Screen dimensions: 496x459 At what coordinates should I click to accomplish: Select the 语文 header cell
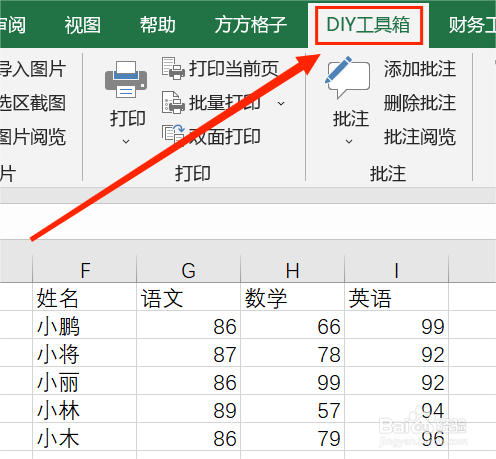tap(189, 297)
